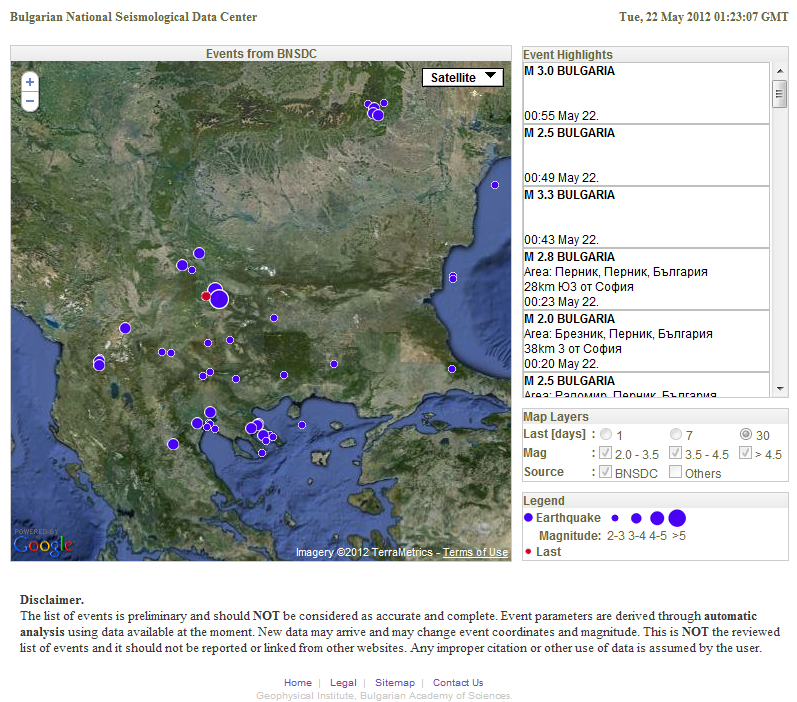Select the 30 days radio button

tap(746, 434)
